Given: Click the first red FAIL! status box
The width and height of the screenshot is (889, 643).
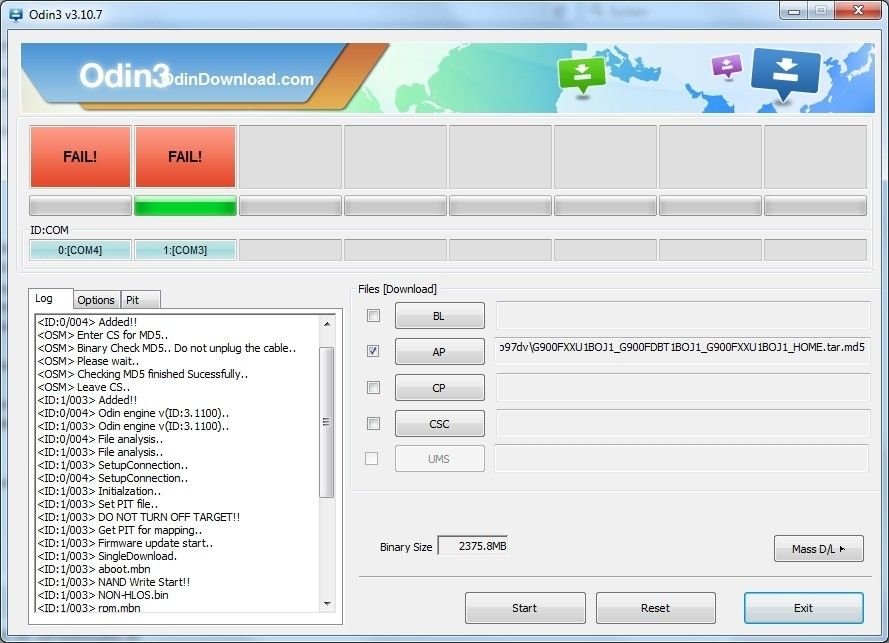Looking at the screenshot, I should pyautogui.click(x=80, y=157).
